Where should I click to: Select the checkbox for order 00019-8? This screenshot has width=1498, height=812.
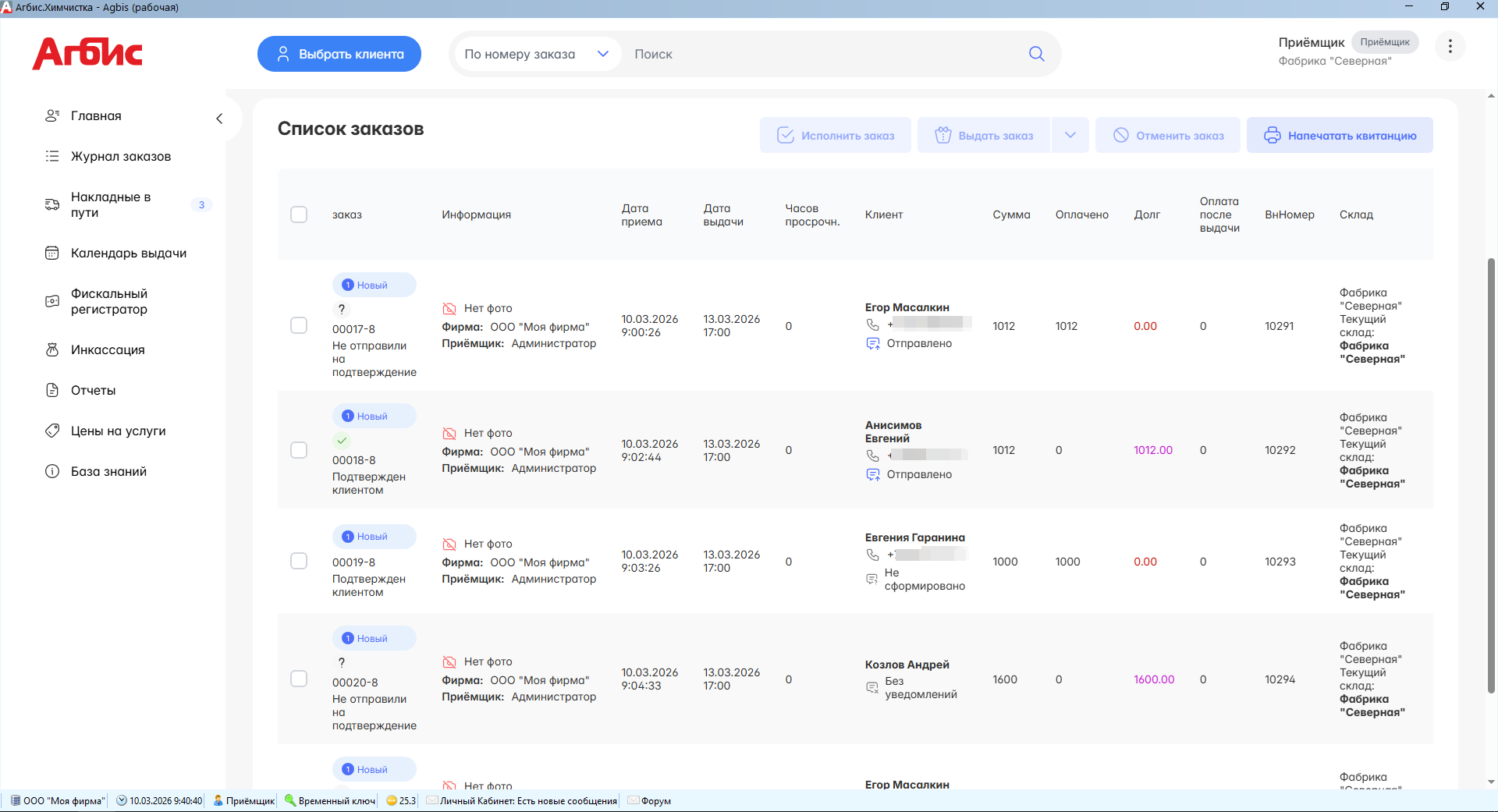299,561
